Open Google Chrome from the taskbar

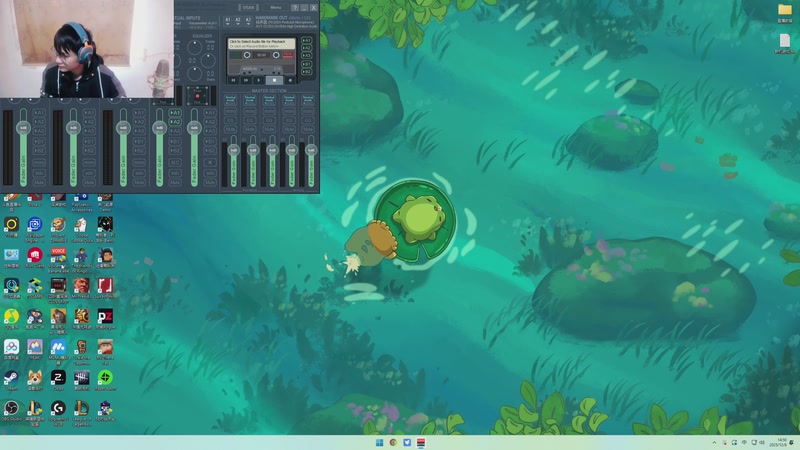[x=393, y=442]
